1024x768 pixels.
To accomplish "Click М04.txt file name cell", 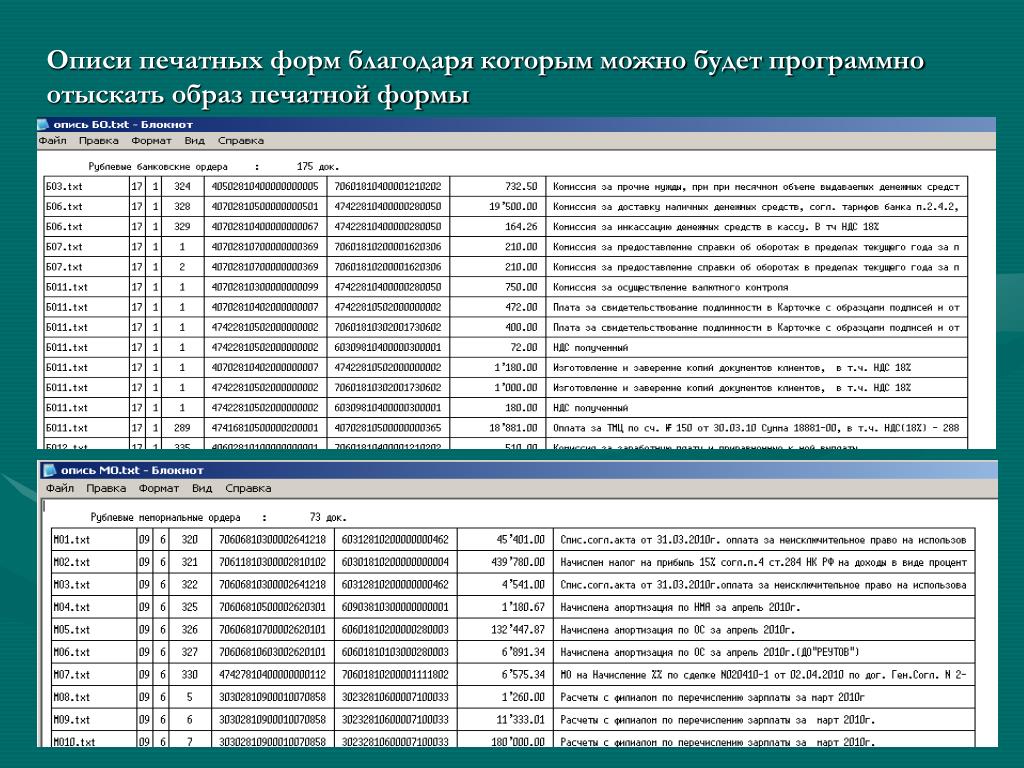I will click(x=93, y=607).
